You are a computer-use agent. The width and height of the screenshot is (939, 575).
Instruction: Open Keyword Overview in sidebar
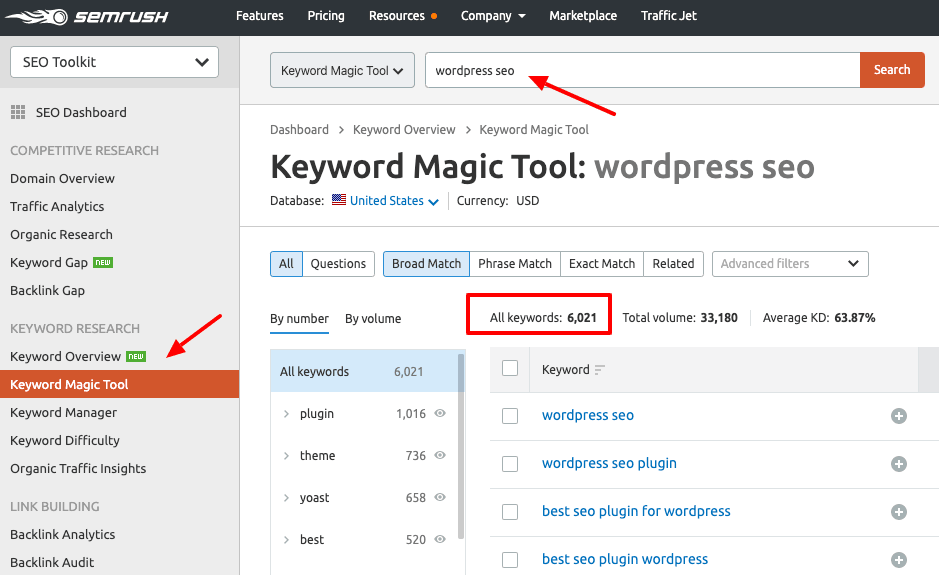pyautogui.click(x=65, y=356)
